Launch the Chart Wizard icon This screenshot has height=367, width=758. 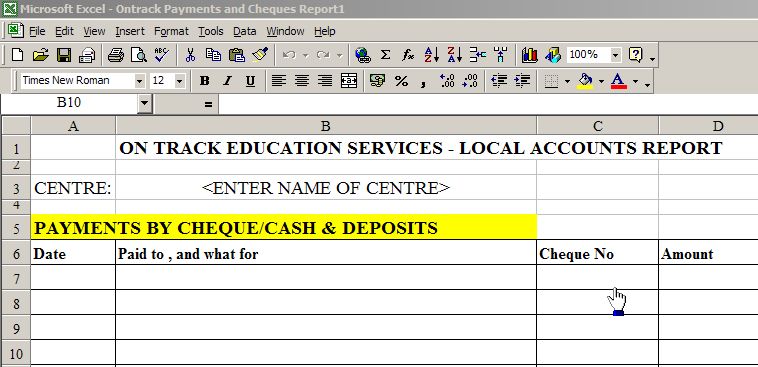(529, 55)
